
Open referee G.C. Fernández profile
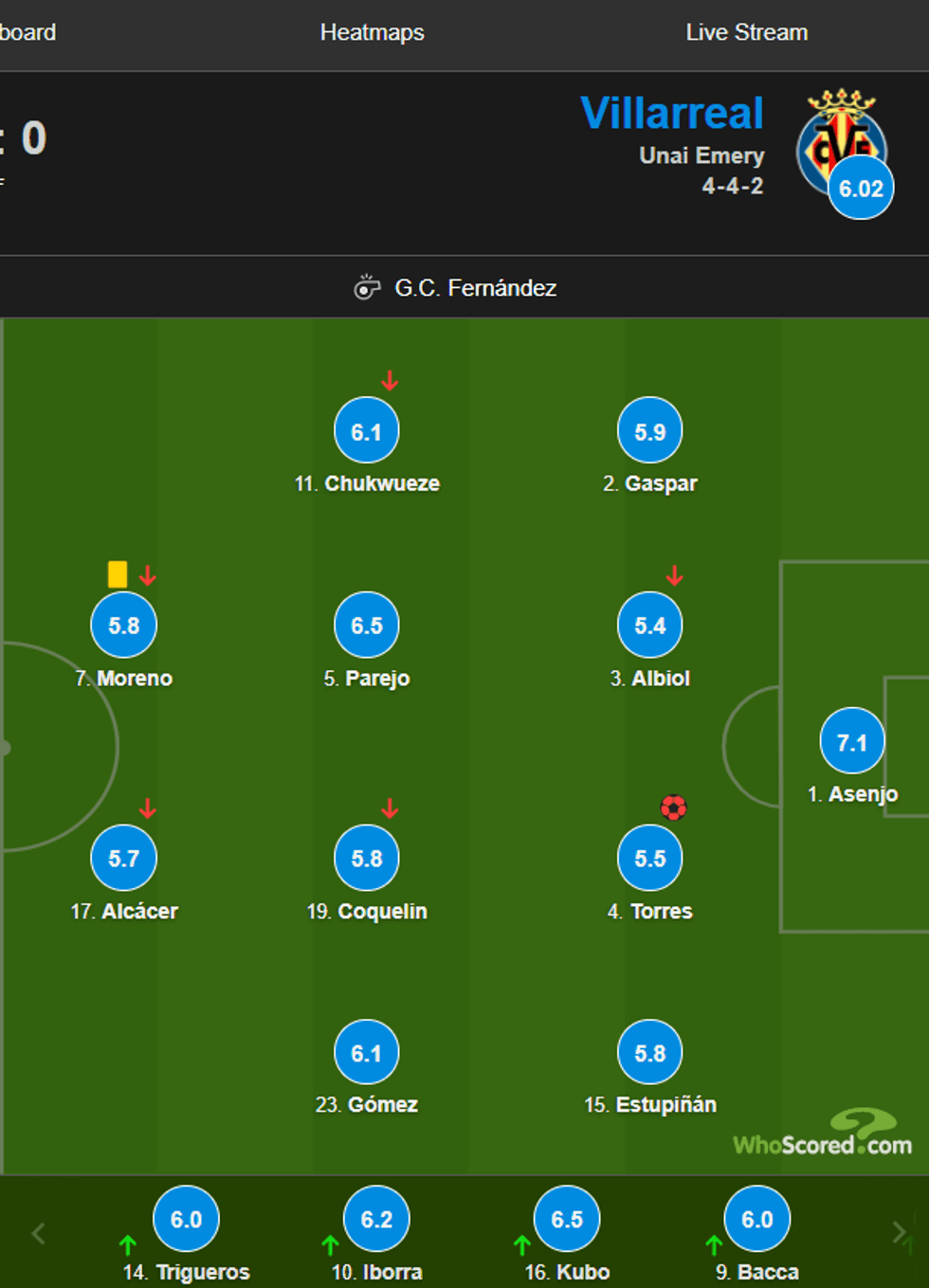tap(475, 288)
